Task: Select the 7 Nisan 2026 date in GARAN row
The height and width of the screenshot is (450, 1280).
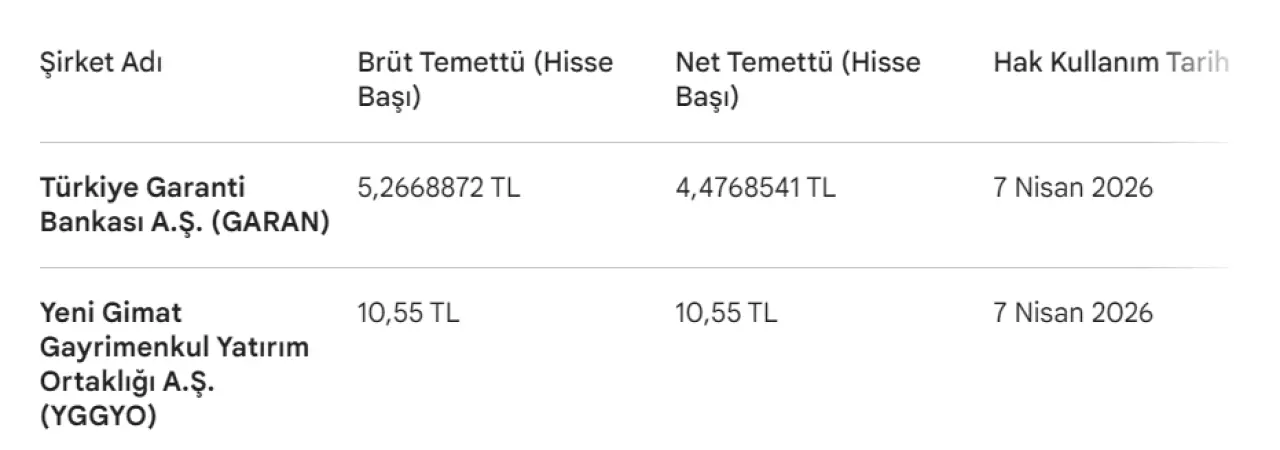Action: 1072,187
